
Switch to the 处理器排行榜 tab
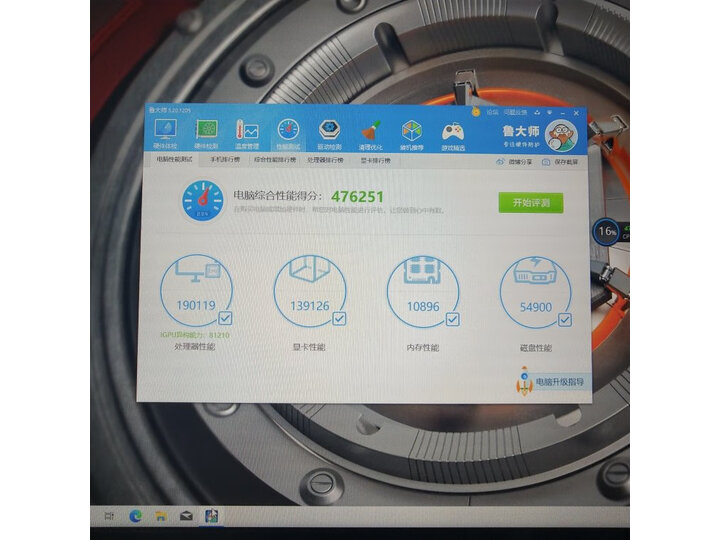[x=325, y=160]
